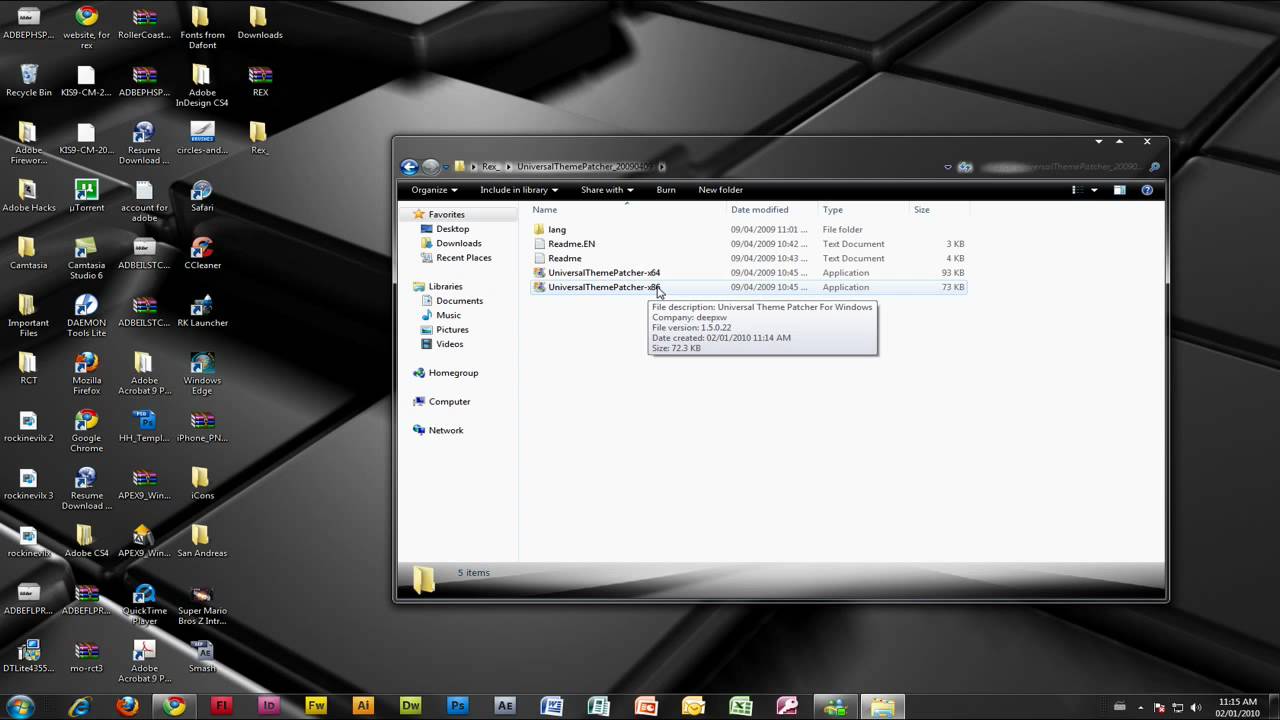
Task: Select the Mozilla Firefox desktop shortcut
Action: coord(87,373)
